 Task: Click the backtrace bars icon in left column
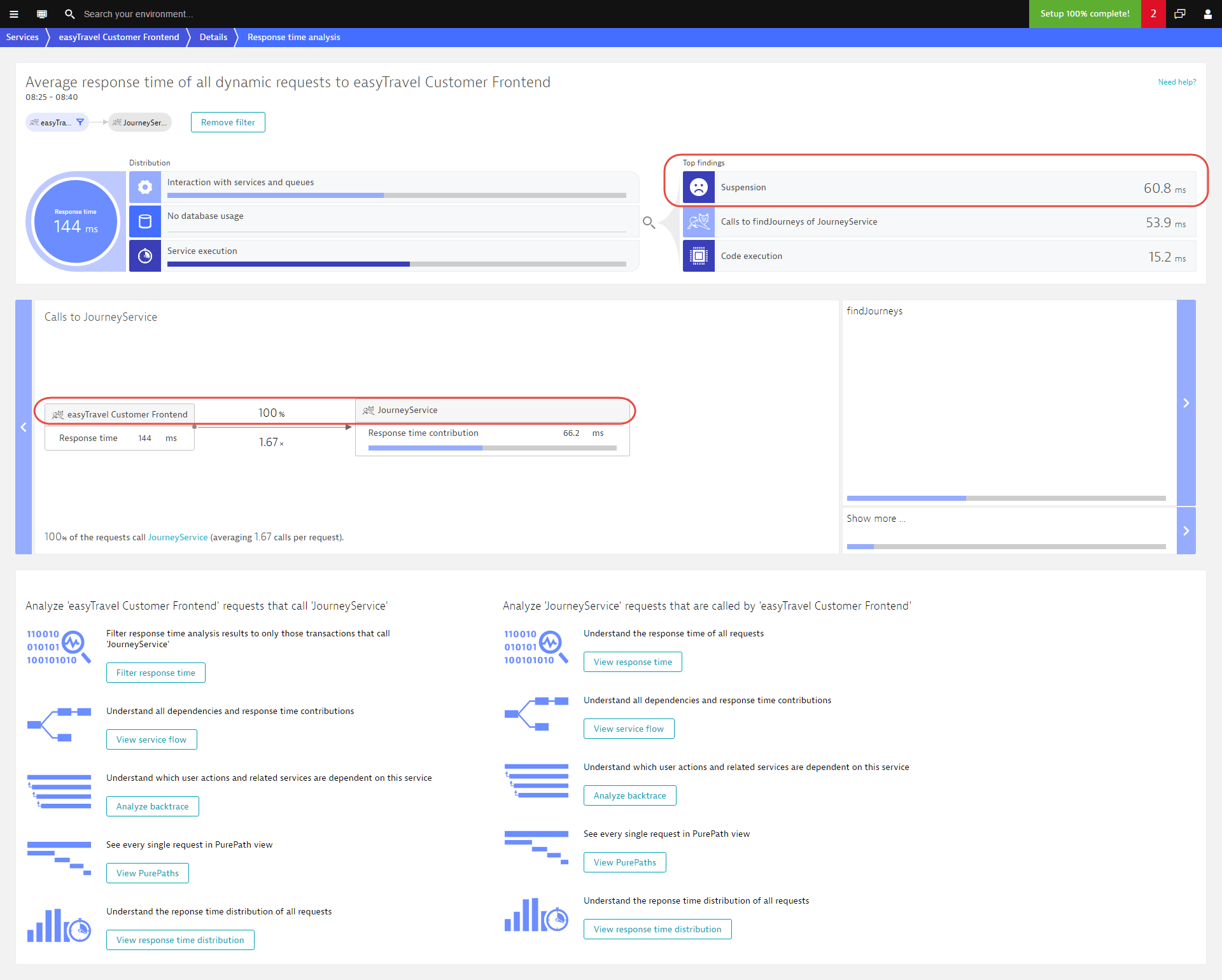coord(59,792)
